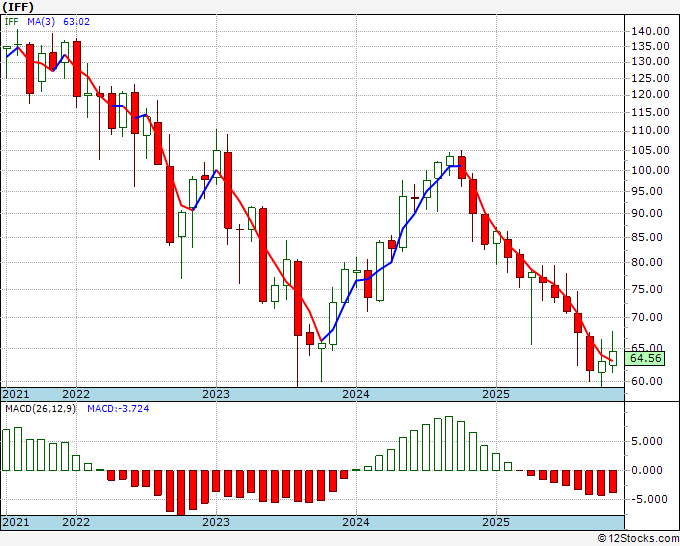Click 2025 on the price chart timeline
Screen dimensions: 680x546
pos(496,394)
